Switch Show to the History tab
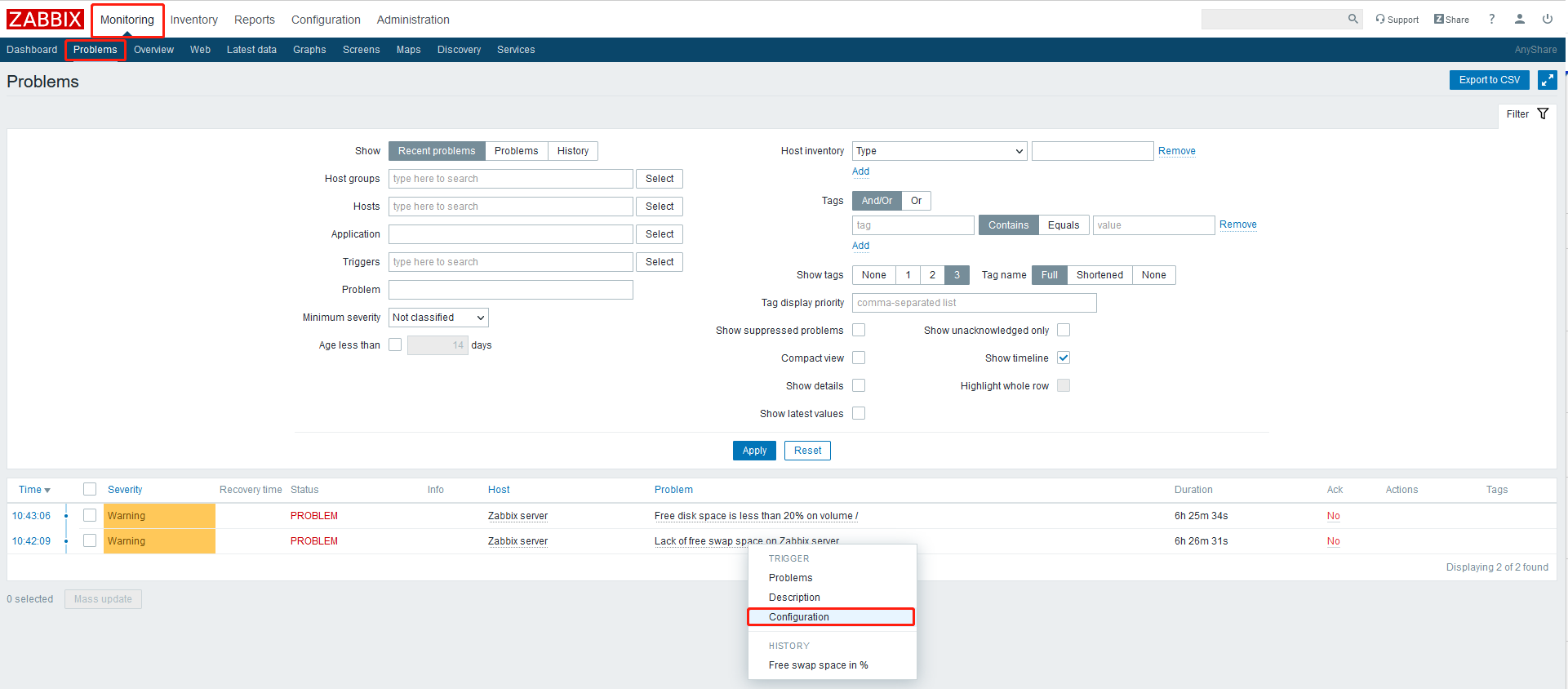This screenshot has height=689, width=1568. [573, 151]
